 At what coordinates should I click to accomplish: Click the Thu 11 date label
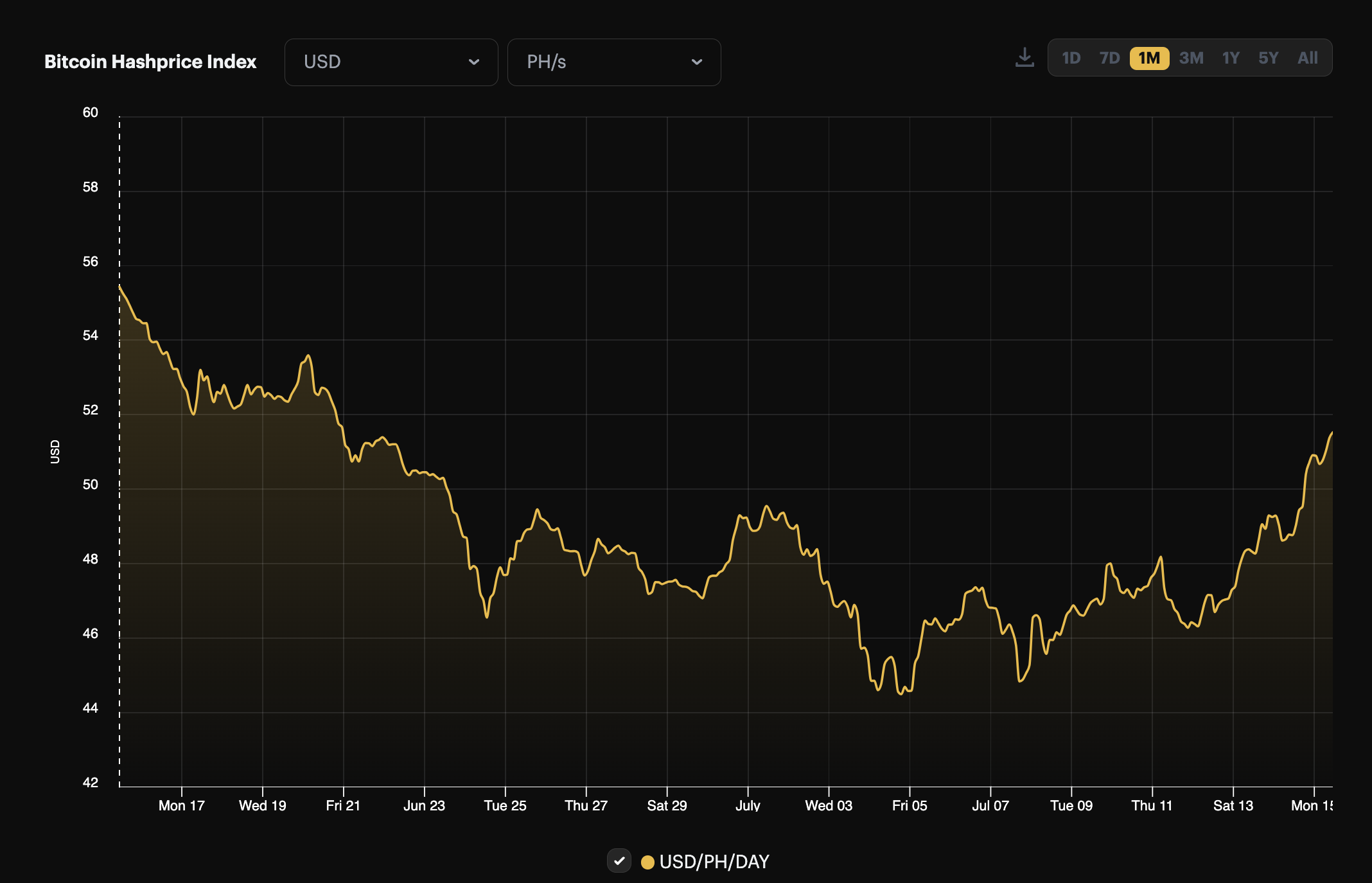tap(1152, 806)
